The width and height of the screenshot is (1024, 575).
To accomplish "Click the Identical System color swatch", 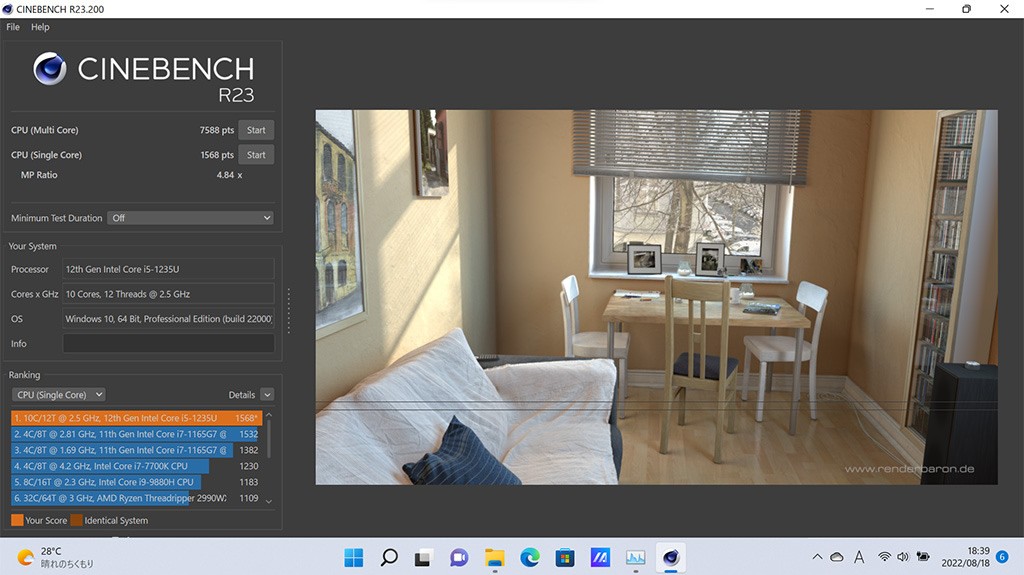I will (x=76, y=520).
